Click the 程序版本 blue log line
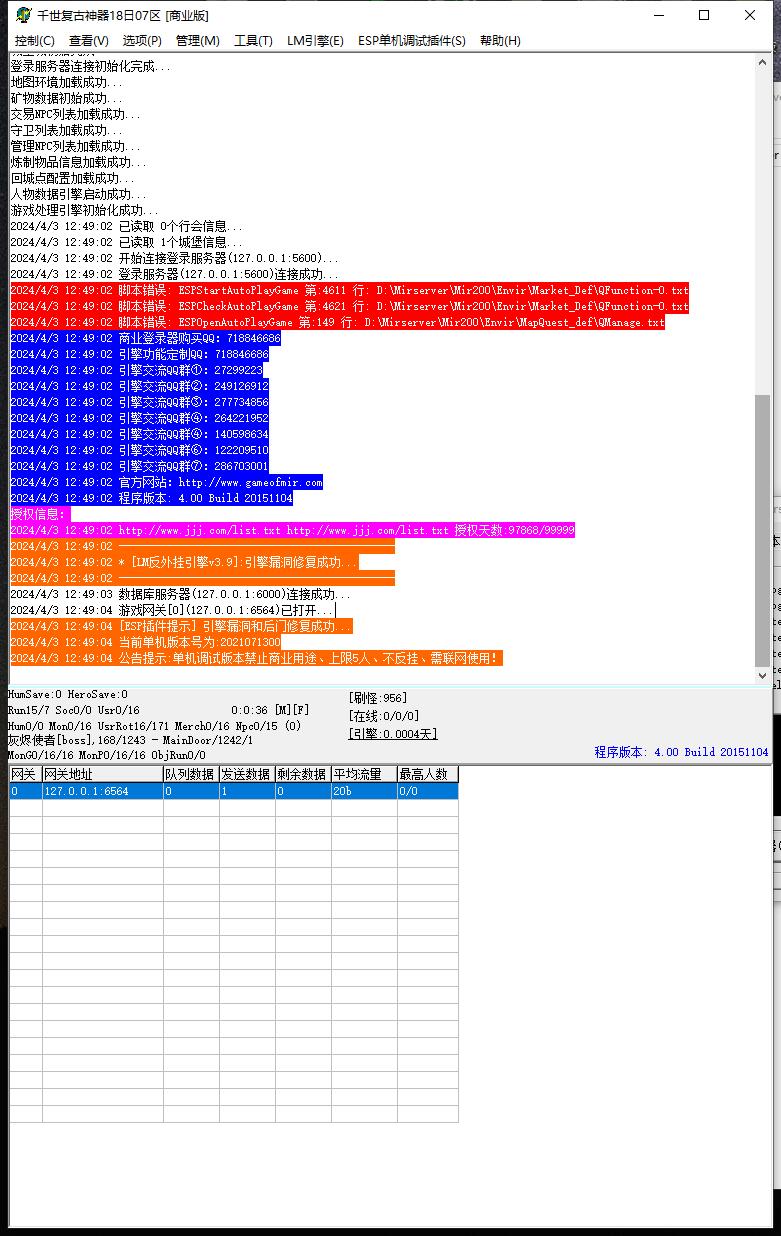The height and width of the screenshot is (1236, 781). (152, 498)
